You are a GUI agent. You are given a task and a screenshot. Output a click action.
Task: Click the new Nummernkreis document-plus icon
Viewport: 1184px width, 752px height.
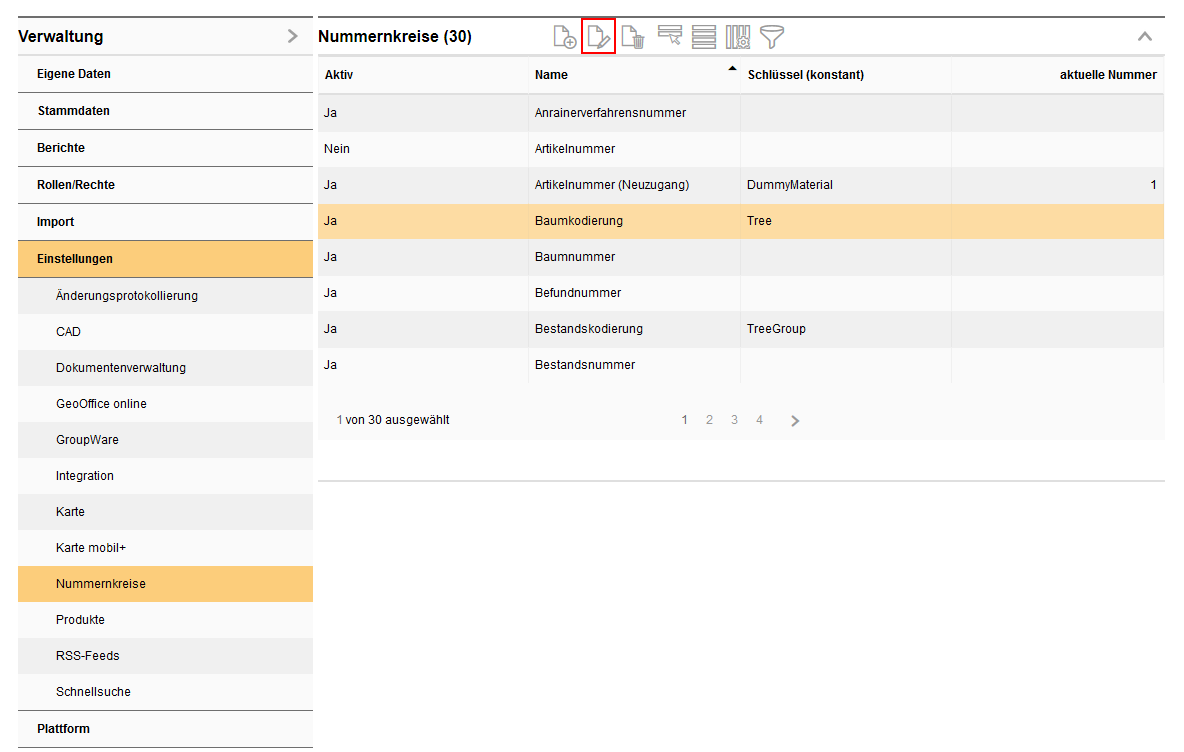pyautogui.click(x=565, y=38)
